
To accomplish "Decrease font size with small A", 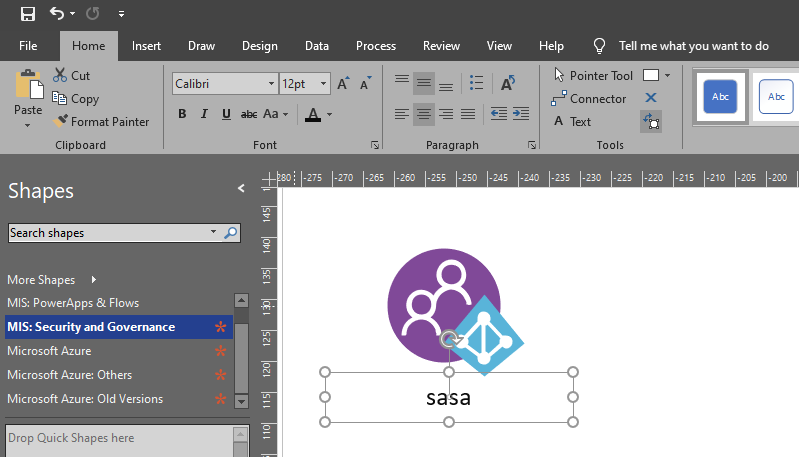I will point(365,84).
